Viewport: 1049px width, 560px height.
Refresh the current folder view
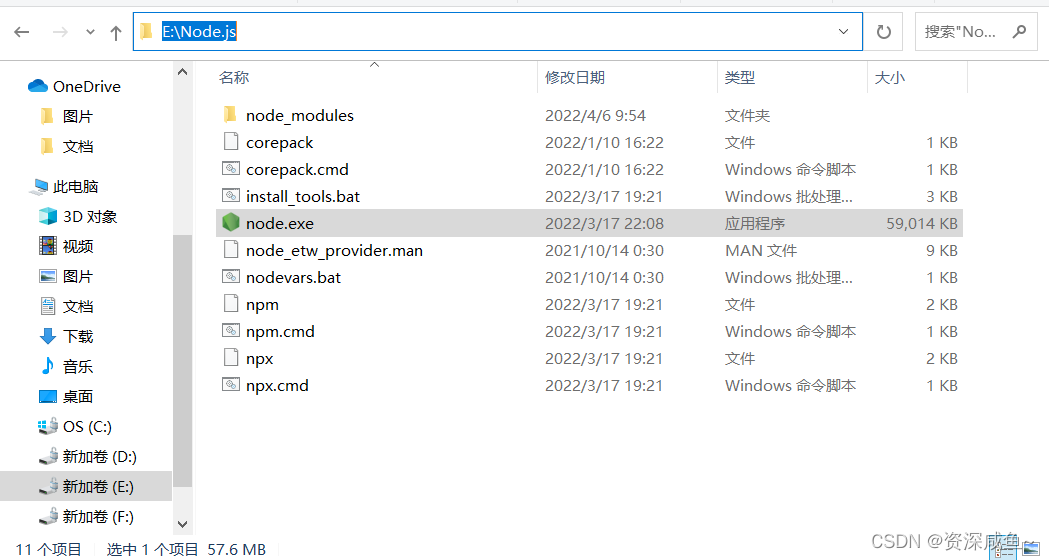pos(884,31)
